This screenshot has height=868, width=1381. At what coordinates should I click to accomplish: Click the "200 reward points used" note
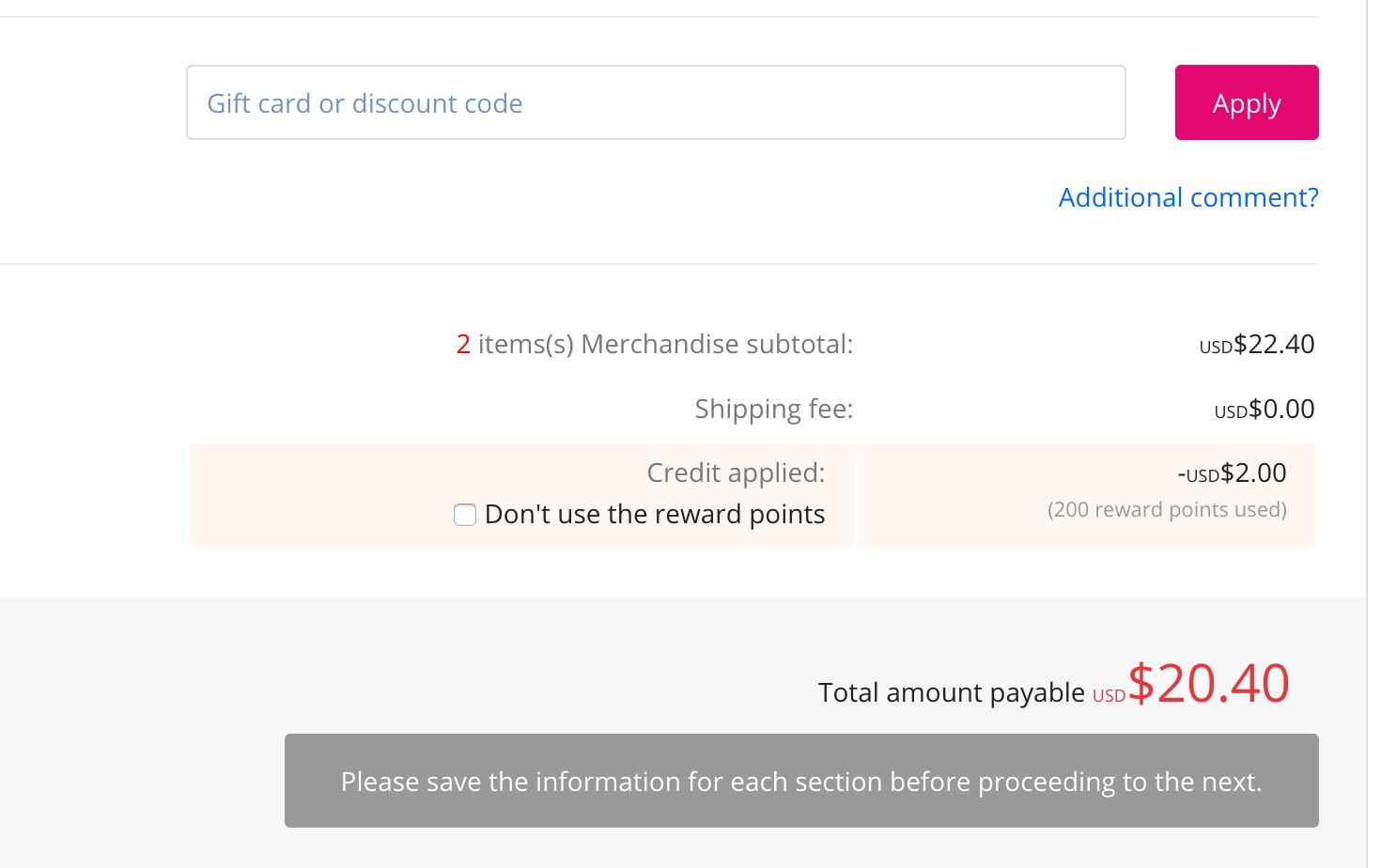[1167, 510]
